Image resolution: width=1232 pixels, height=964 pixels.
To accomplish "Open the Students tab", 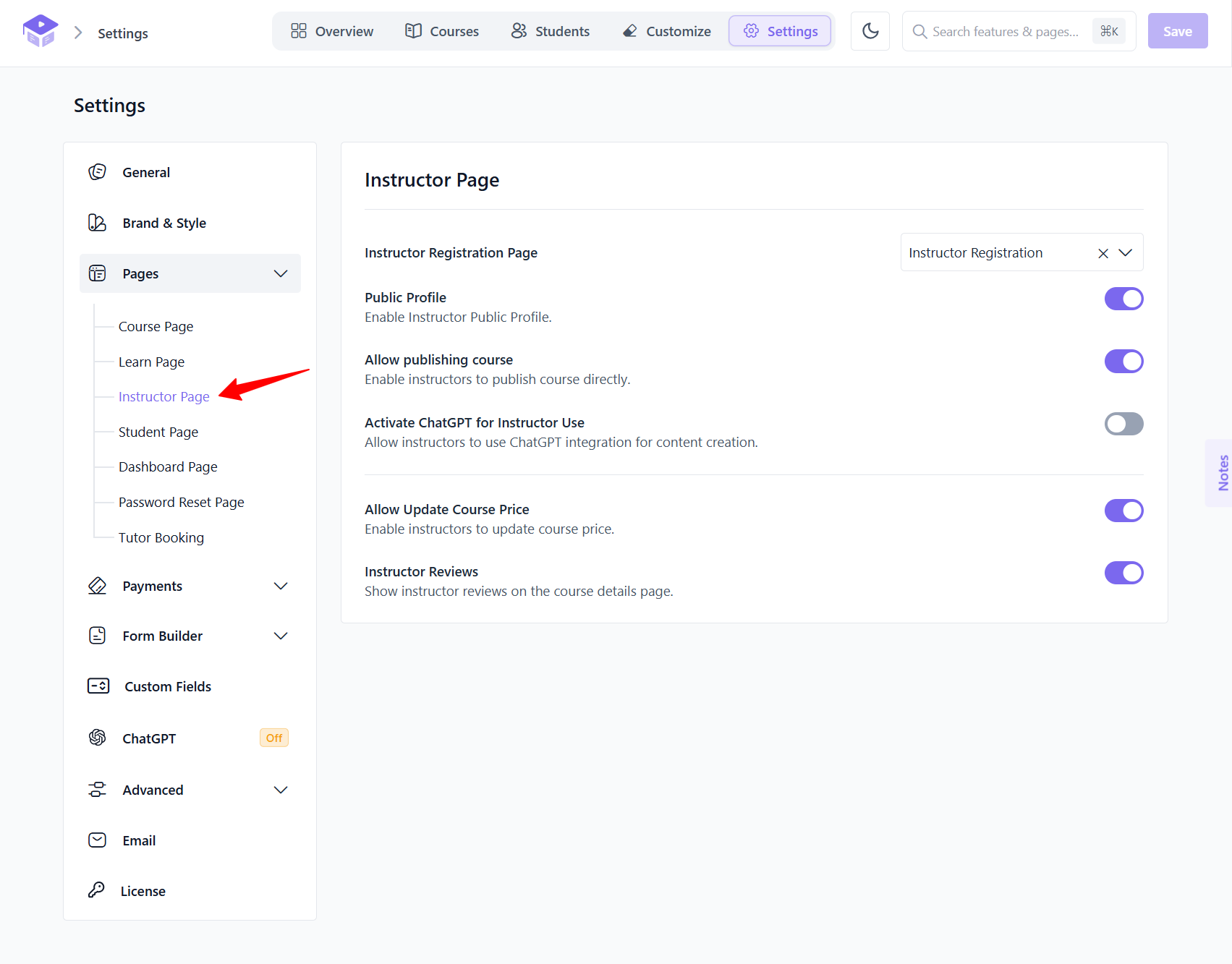I will pos(551,31).
